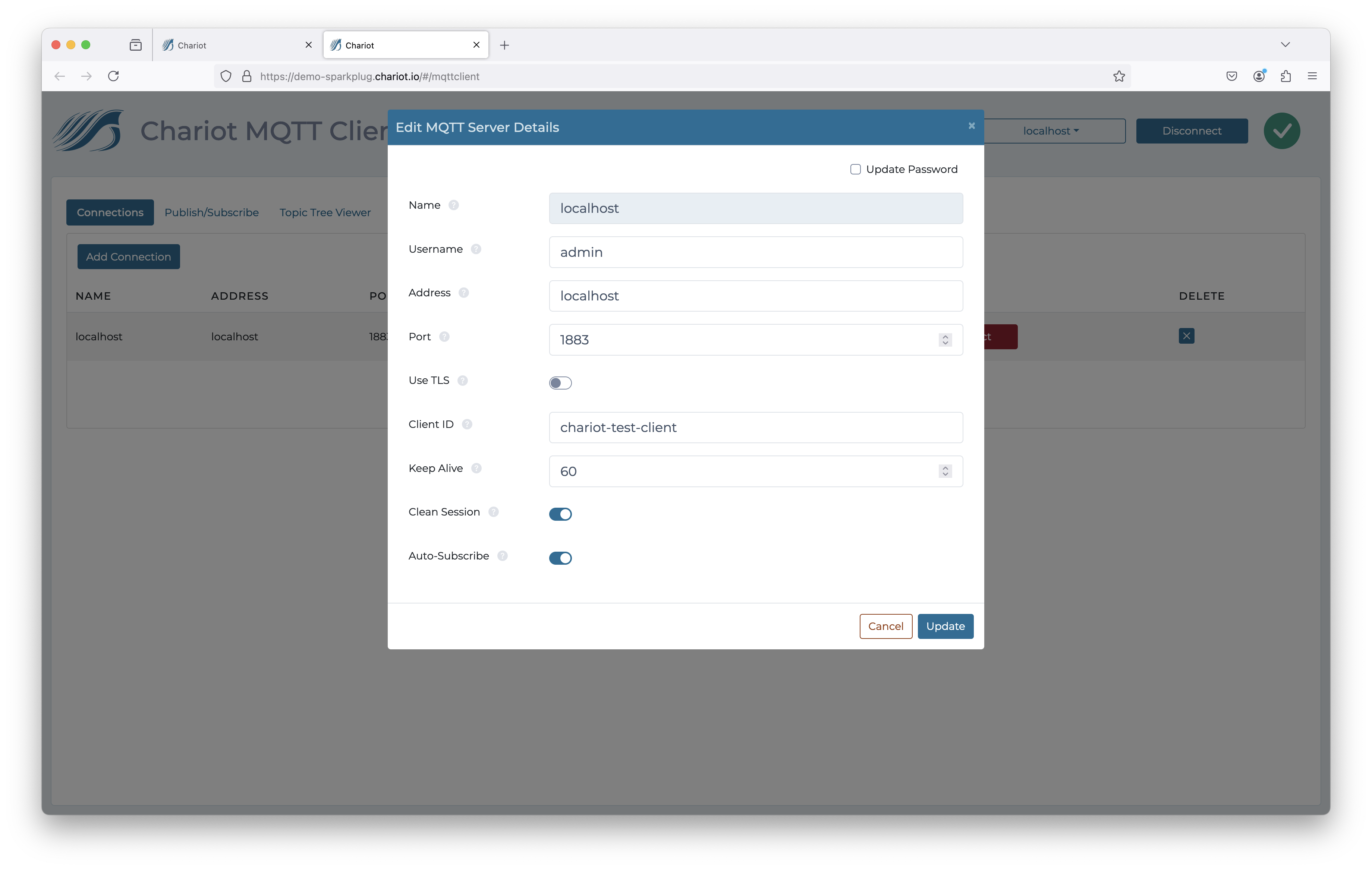The width and height of the screenshot is (1372, 870).
Task: Switch to the Publish/Subscribe tab
Action: [211, 212]
